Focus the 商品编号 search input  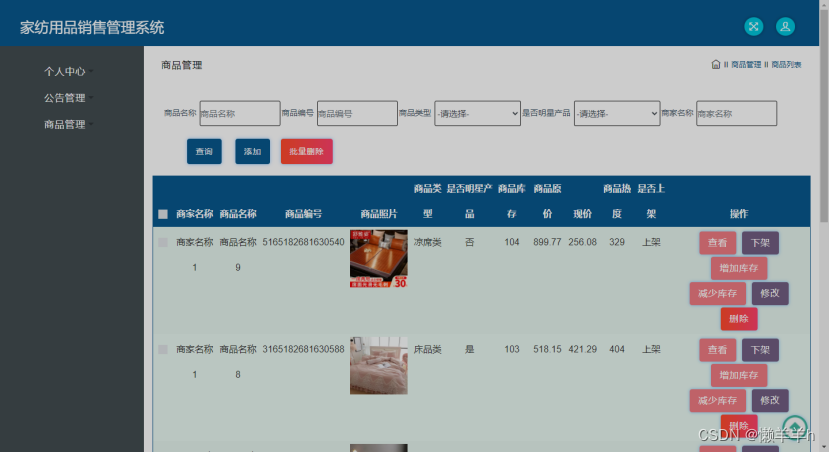click(x=357, y=113)
